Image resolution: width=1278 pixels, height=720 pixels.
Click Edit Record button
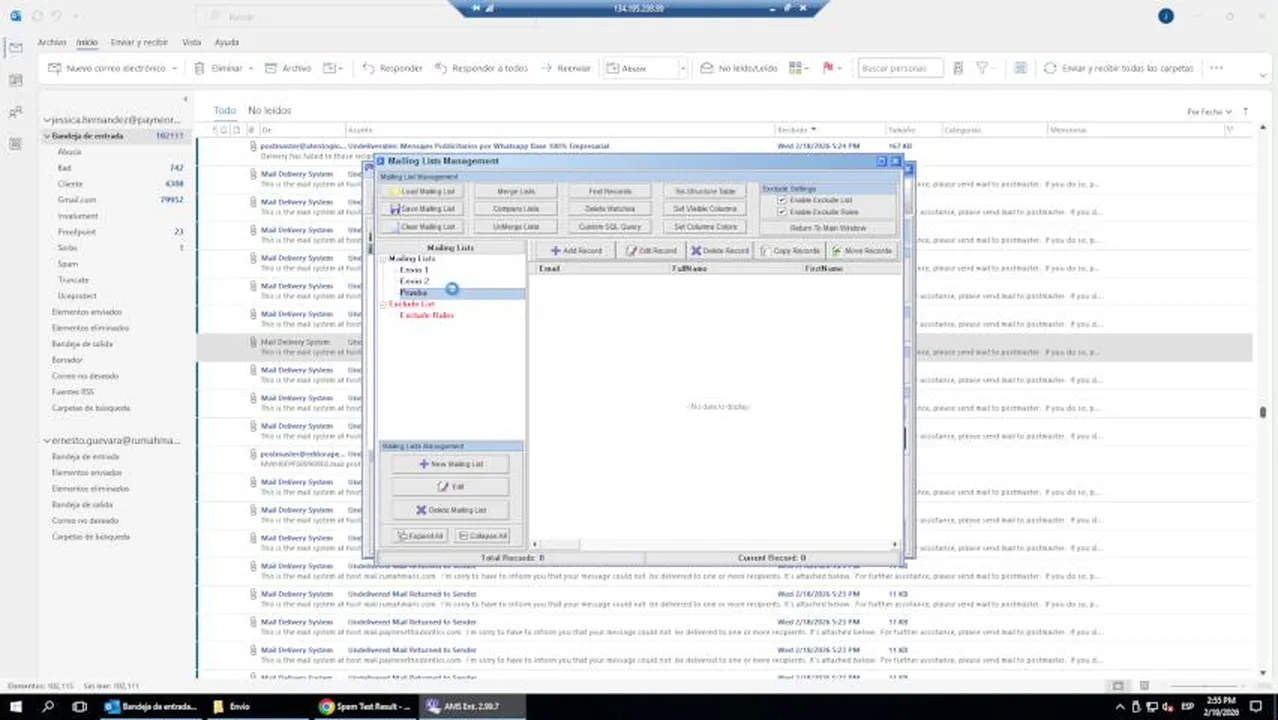click(651, 251)
